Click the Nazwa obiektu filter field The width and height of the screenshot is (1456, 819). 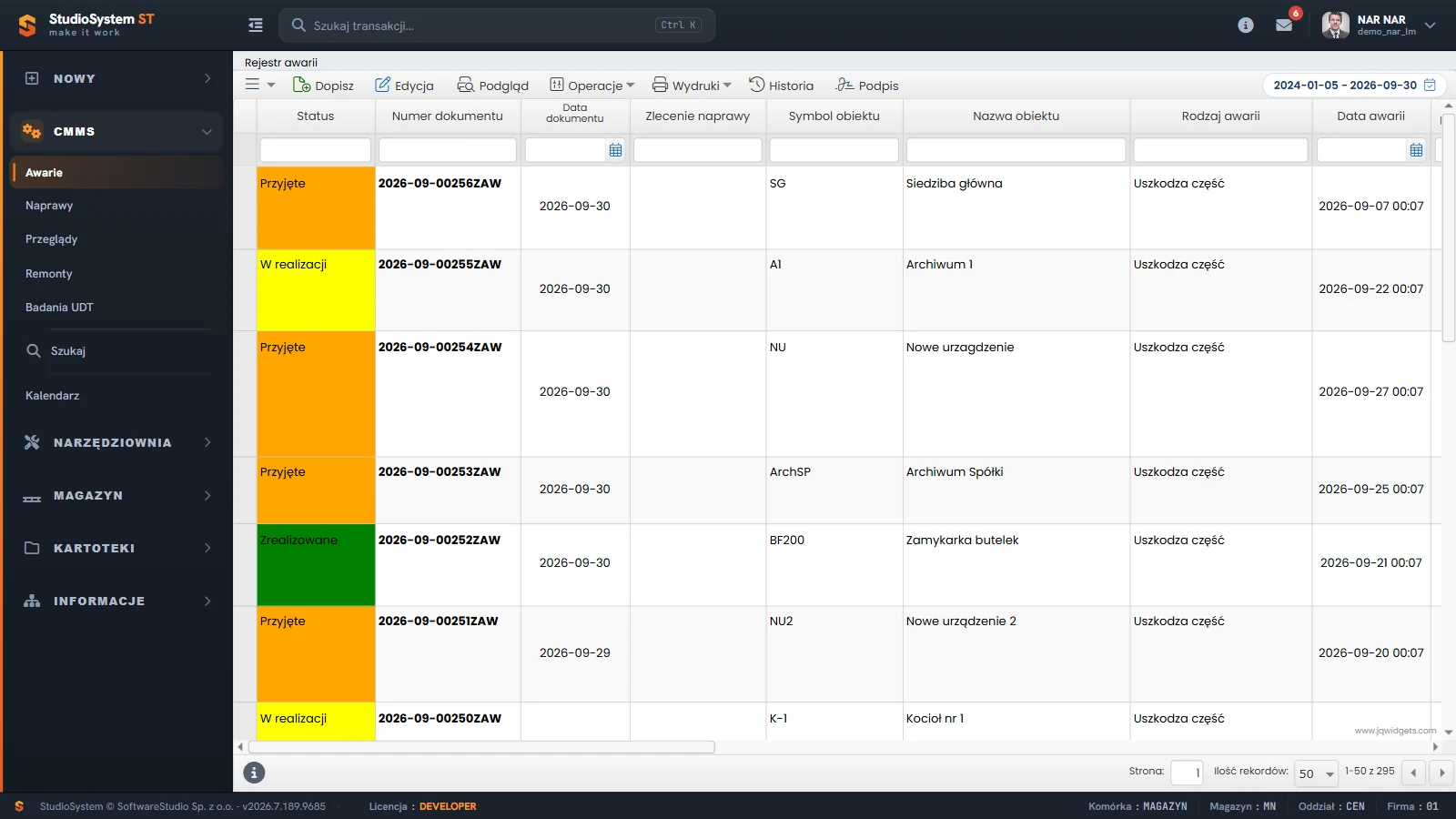(1016, 150)
